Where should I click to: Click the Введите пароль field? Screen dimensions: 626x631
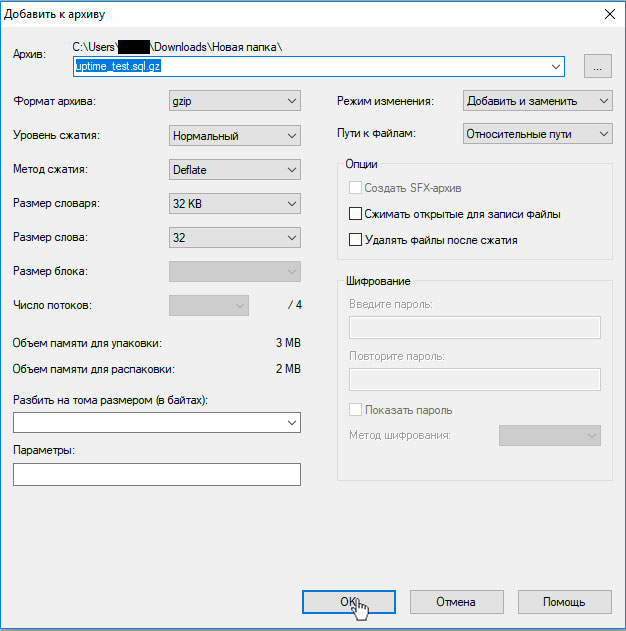475,327
